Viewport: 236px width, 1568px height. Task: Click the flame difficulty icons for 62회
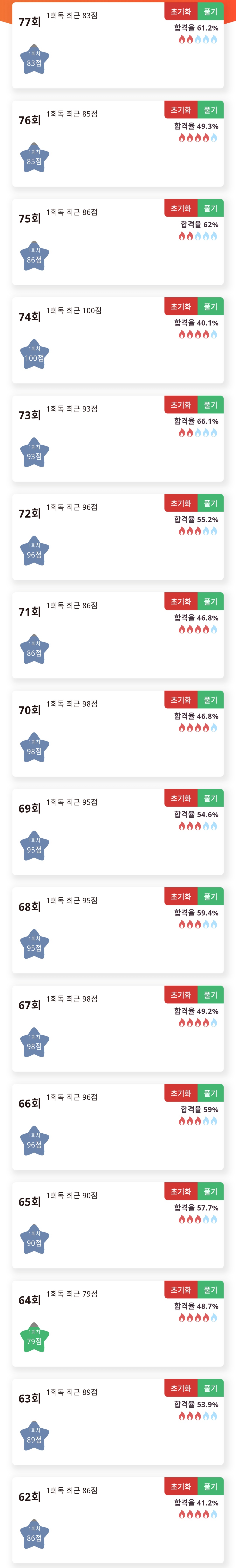[198, 1514]
